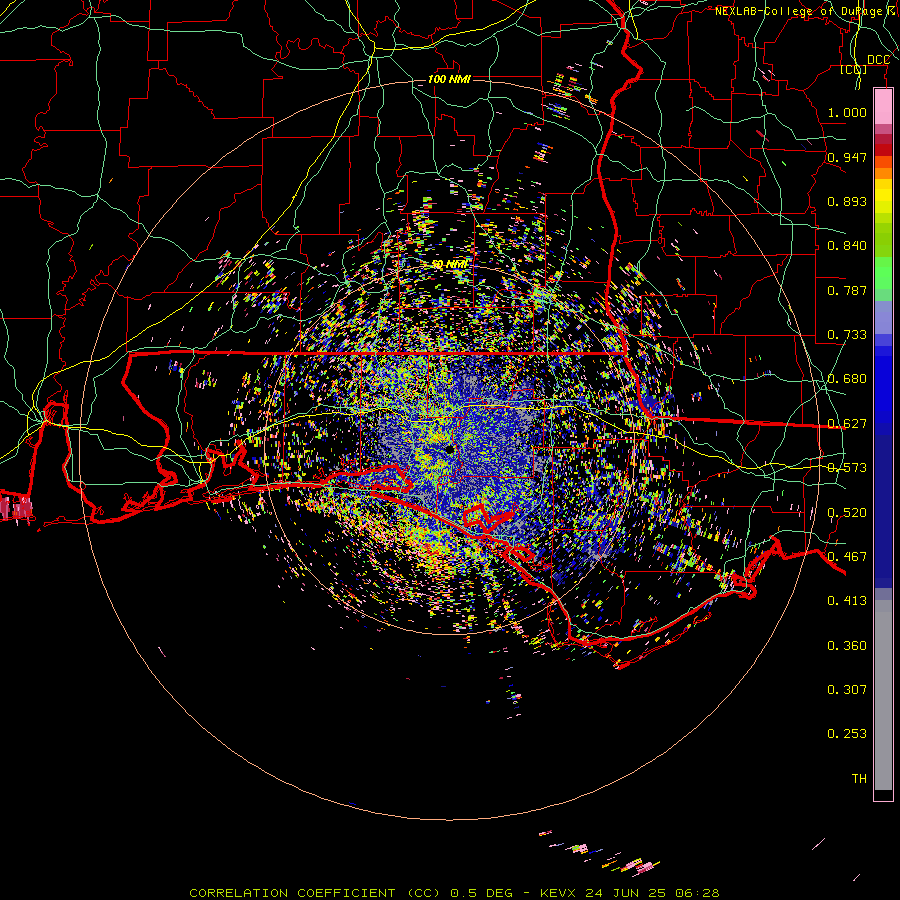900x900 pixels.
Task: Click the 0.733 legend value
Action: click(847, 335)
